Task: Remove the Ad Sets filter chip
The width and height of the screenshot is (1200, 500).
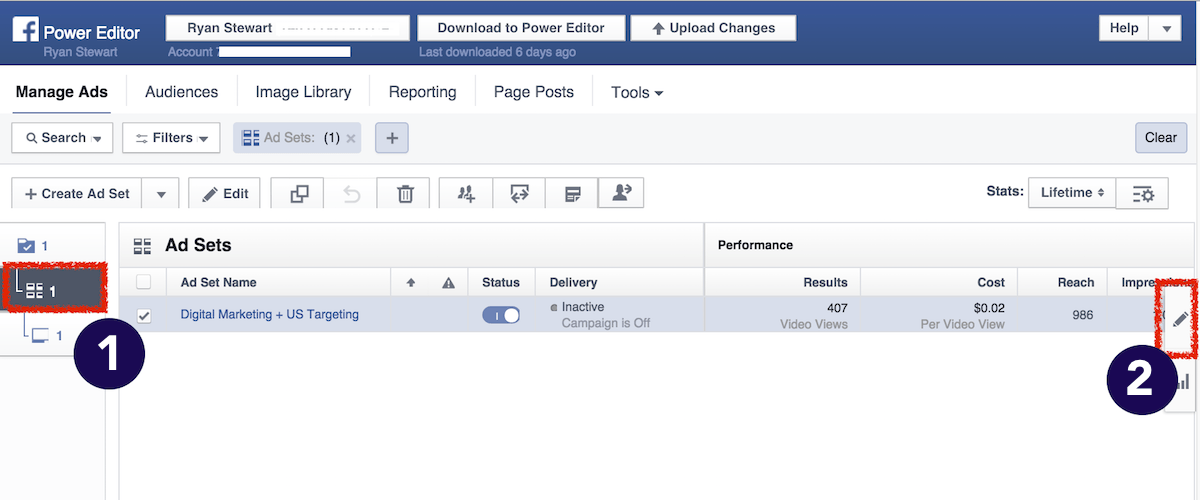Action: (x=351, y=139)
